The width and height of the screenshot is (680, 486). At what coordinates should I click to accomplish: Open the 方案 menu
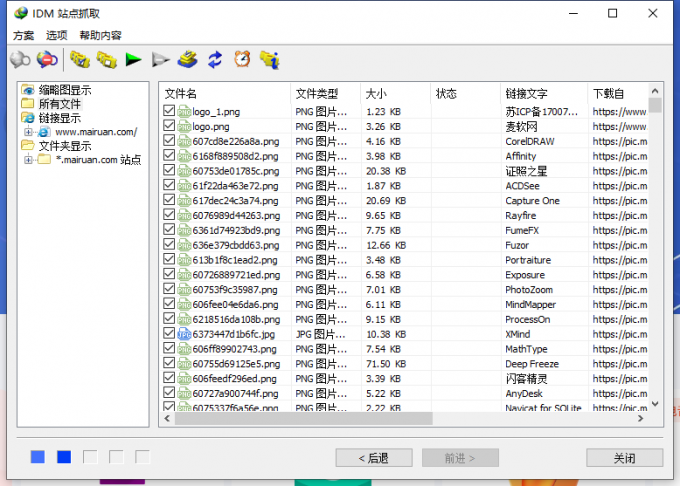[x=23, y=35]
